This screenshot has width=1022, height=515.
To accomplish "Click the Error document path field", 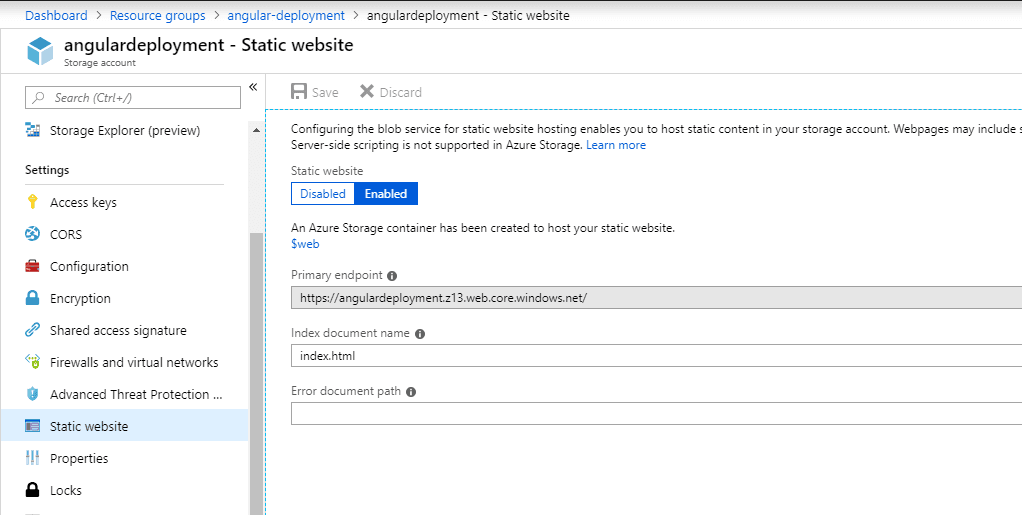I will pos(656,414).
